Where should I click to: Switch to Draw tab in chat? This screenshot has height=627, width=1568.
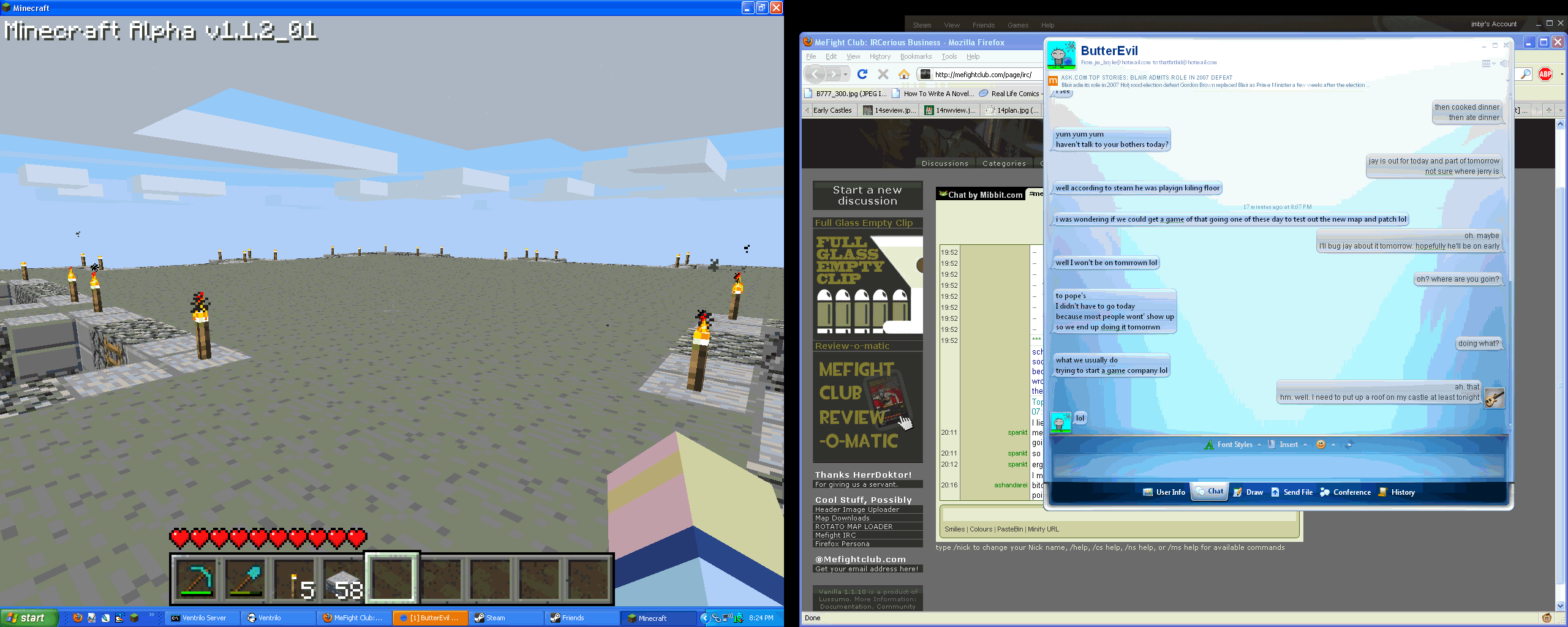coord(1248,492)
